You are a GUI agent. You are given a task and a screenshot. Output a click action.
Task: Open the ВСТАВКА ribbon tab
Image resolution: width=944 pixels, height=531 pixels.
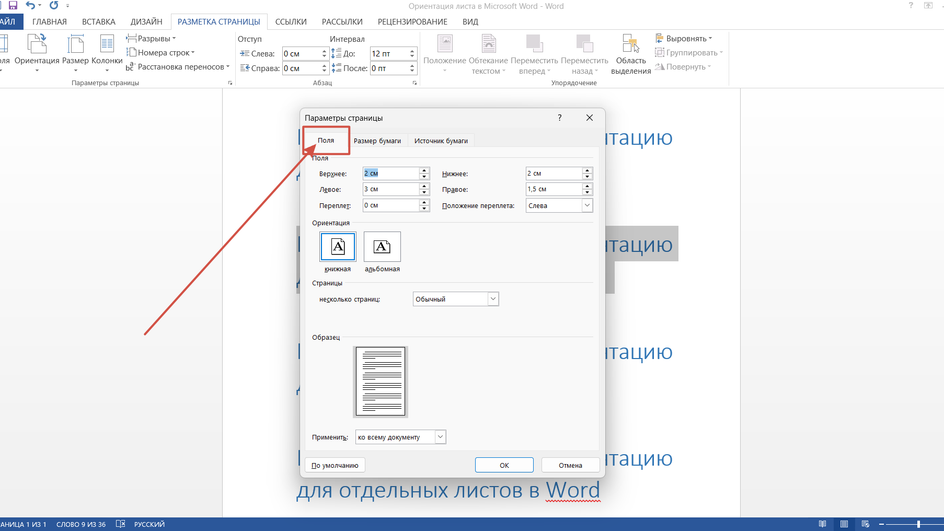click(99, 22)
